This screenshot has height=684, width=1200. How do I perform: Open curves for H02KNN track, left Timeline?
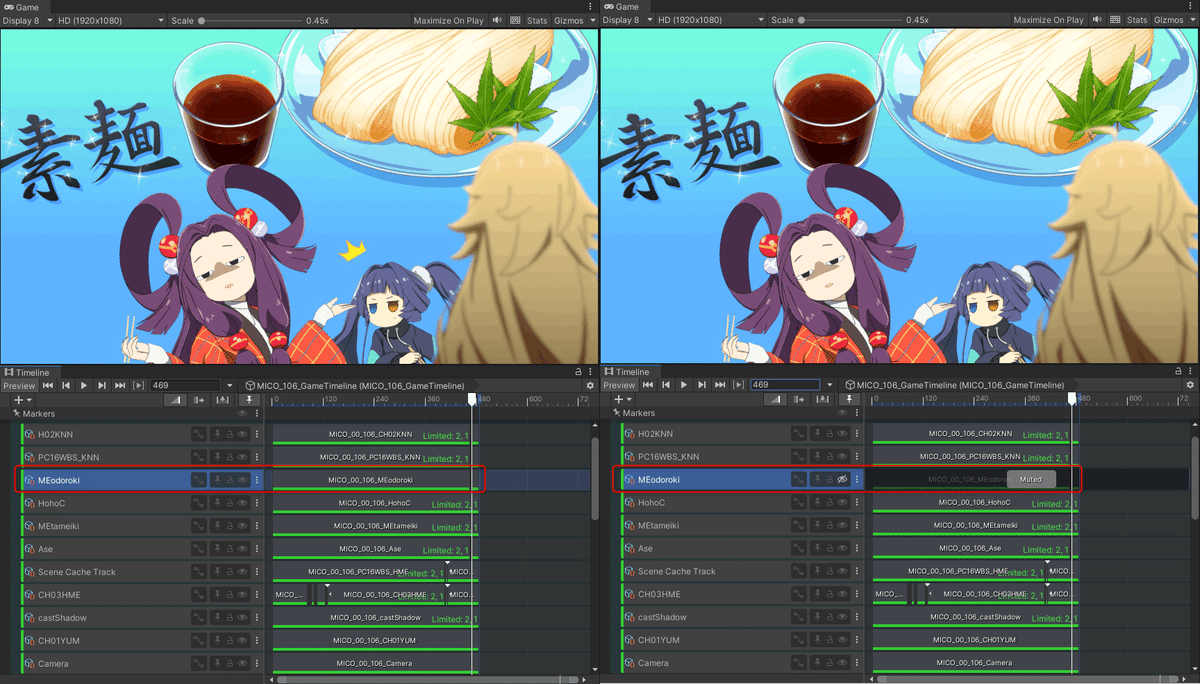pos(199,434)
